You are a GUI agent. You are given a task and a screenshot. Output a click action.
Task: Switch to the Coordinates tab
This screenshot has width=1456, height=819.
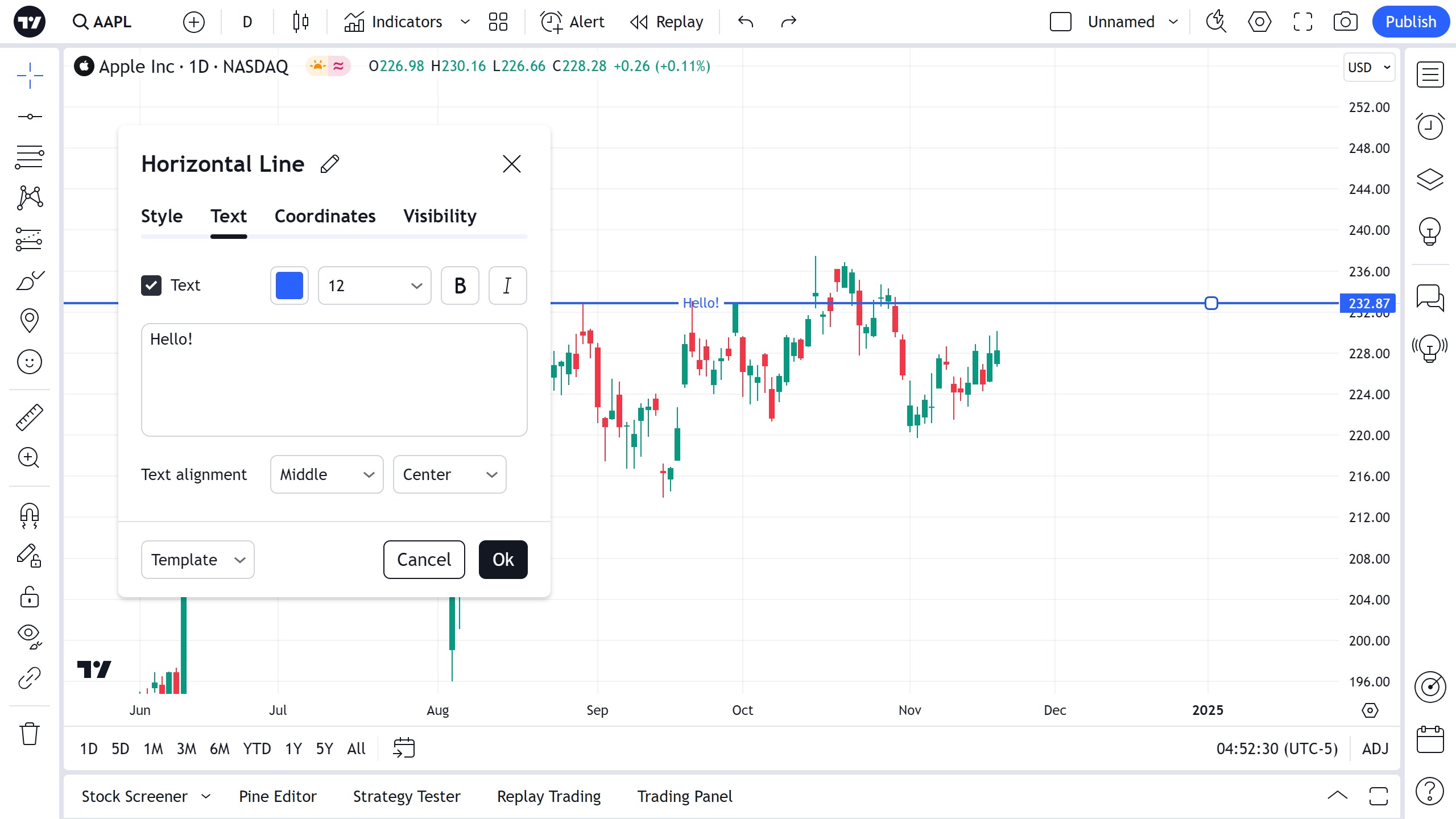325,216
